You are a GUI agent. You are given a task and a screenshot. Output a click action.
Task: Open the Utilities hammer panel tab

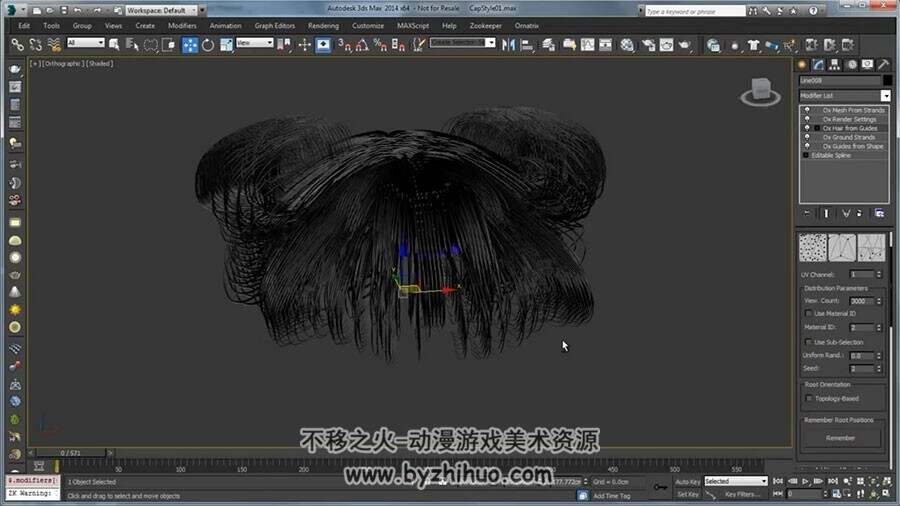click(x=884, y=65)
